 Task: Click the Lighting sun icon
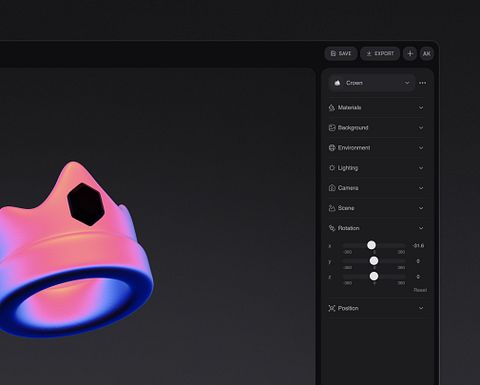[332, 168]
